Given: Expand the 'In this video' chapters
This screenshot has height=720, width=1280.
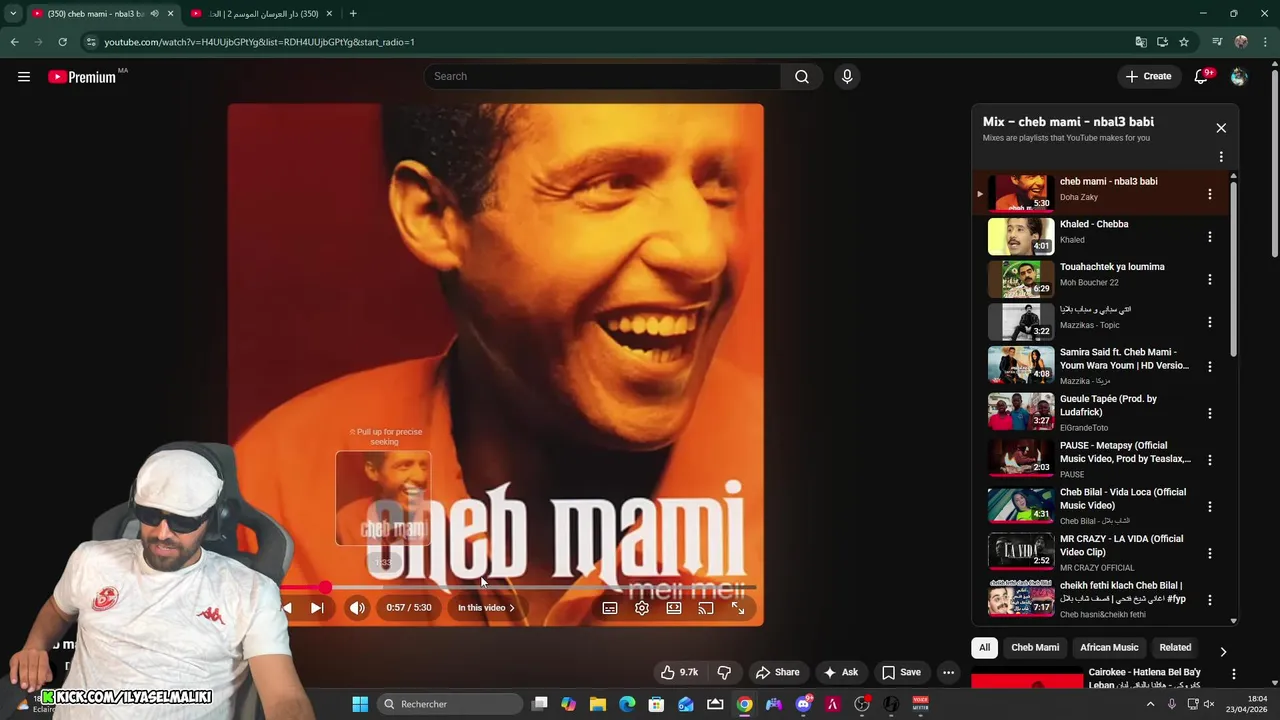Looking at the screenshot, I should tap(486, 608).
